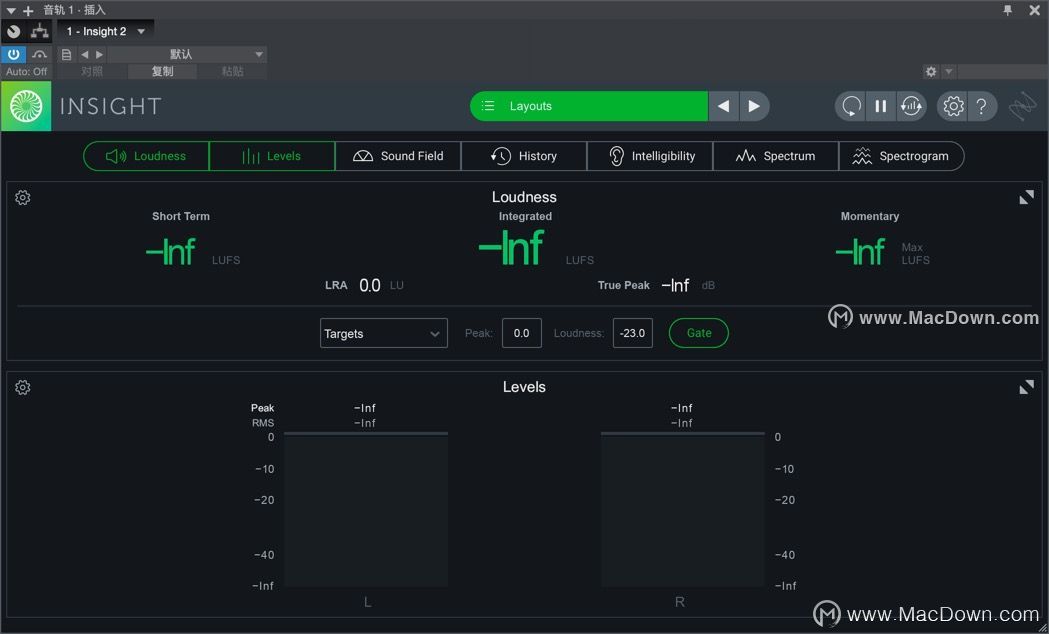Expand the 1 - Insight 2 plugin selector
The height and width of the screenshot is (634, 1049).
pos(106,31)
